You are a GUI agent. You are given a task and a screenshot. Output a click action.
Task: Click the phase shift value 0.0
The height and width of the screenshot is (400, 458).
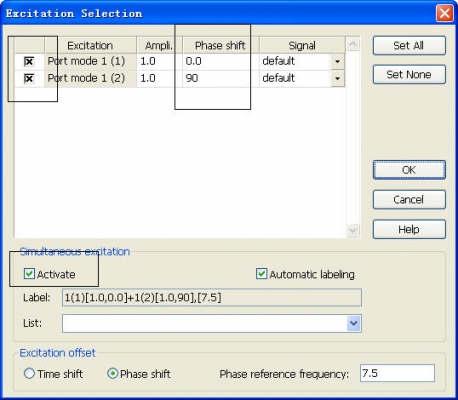point(193,61)
